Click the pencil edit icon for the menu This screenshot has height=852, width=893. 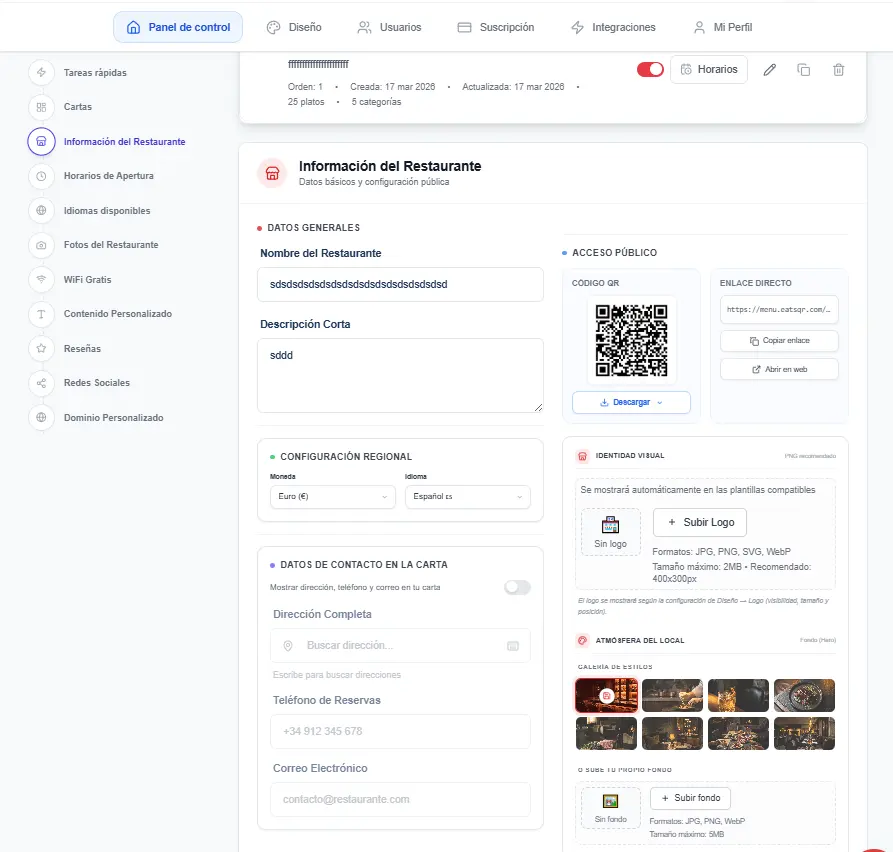[x=769, y=70]
